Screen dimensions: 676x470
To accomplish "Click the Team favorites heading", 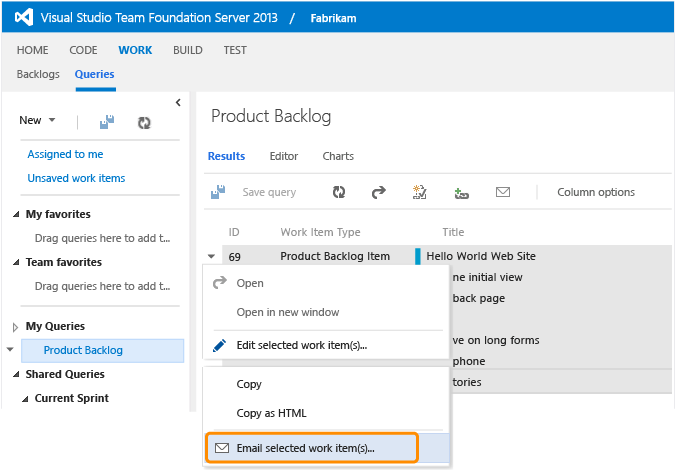I will (64, 262).
